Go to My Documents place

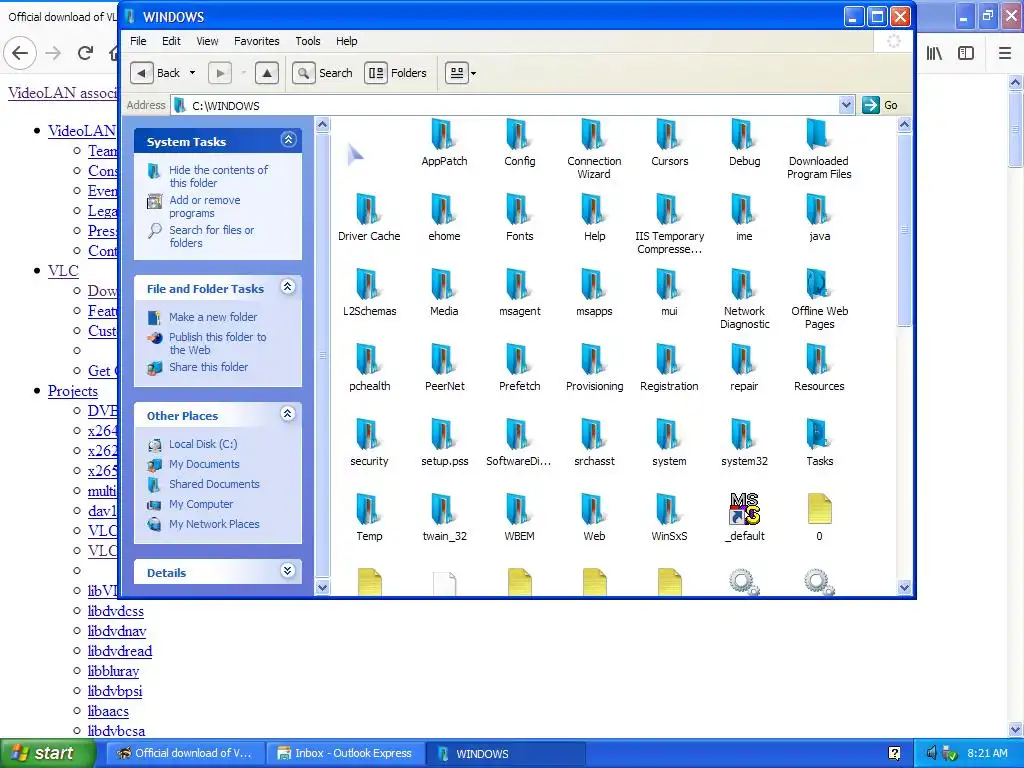(x=204, y=464)
